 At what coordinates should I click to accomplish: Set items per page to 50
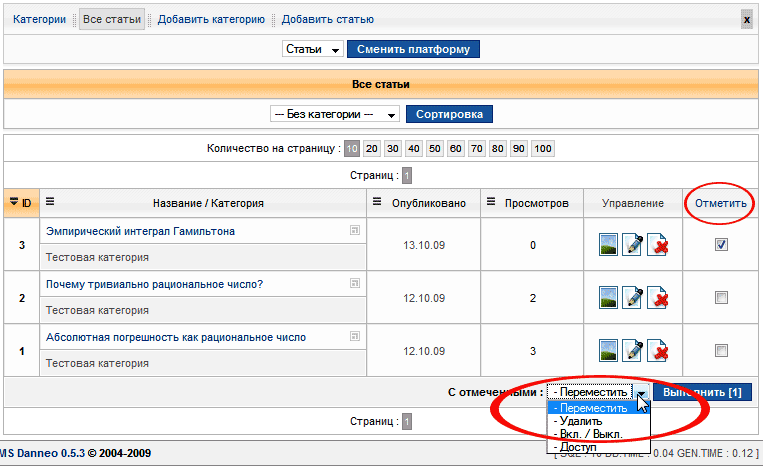pyautogui.click(x=435, y=149)
